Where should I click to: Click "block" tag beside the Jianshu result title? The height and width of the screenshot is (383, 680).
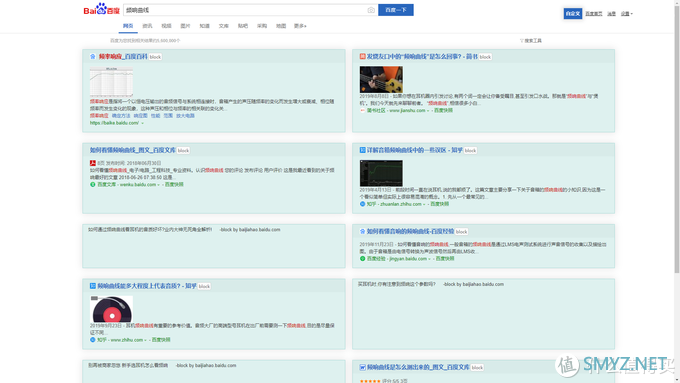coord(485,57)
